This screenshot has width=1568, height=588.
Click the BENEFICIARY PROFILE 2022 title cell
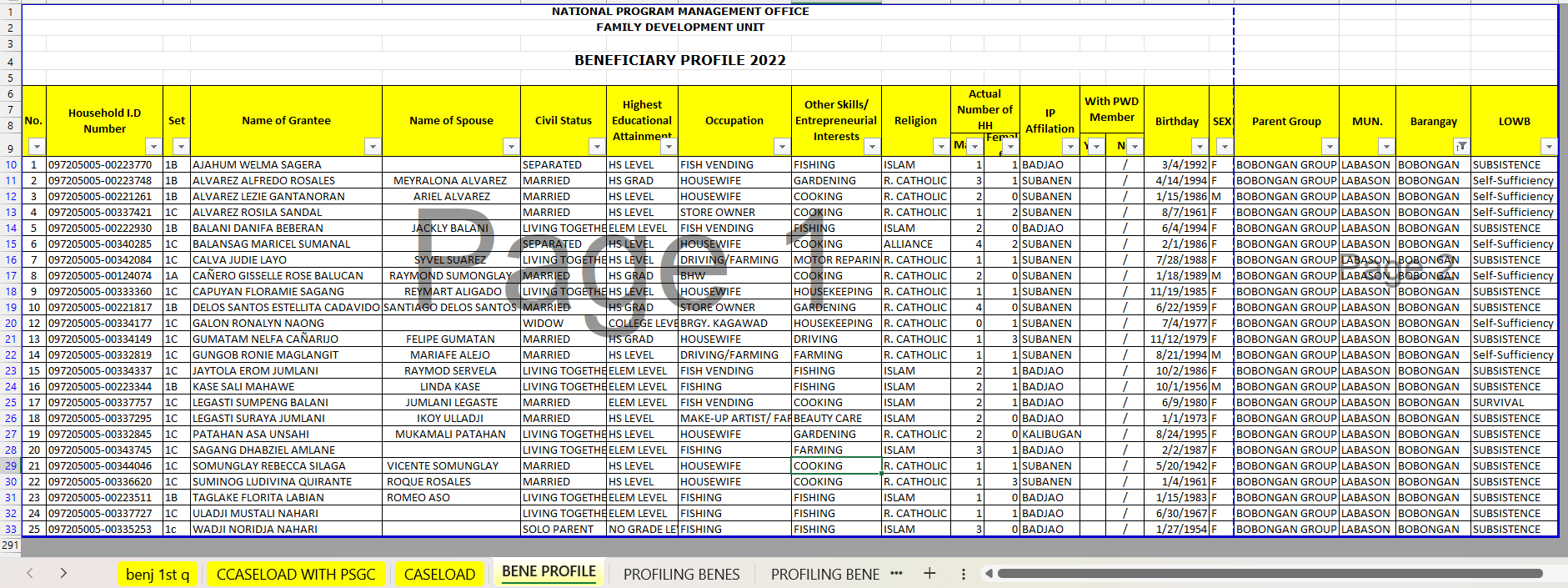click(x=679, y=60)
